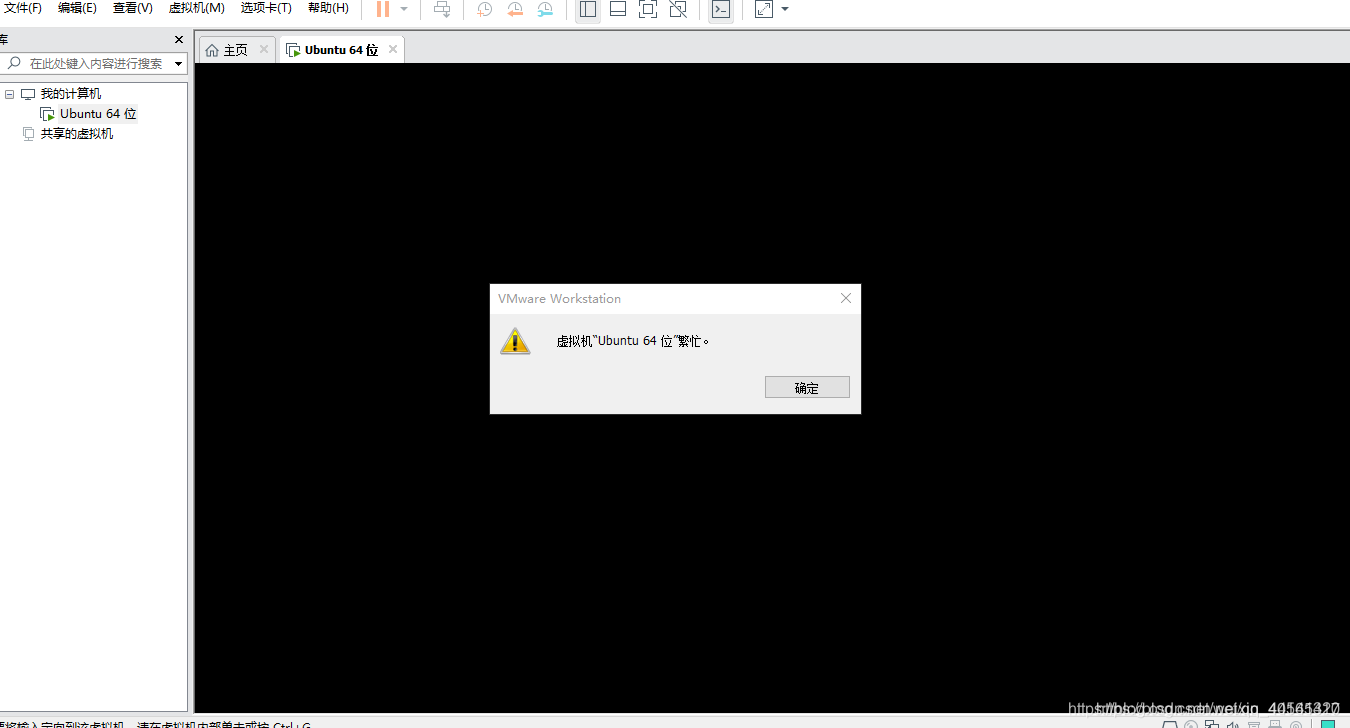Screen dimensions: 1350x728
Task: Select 我的计算机 in the library tree
Action: click(x=71, y=94)
